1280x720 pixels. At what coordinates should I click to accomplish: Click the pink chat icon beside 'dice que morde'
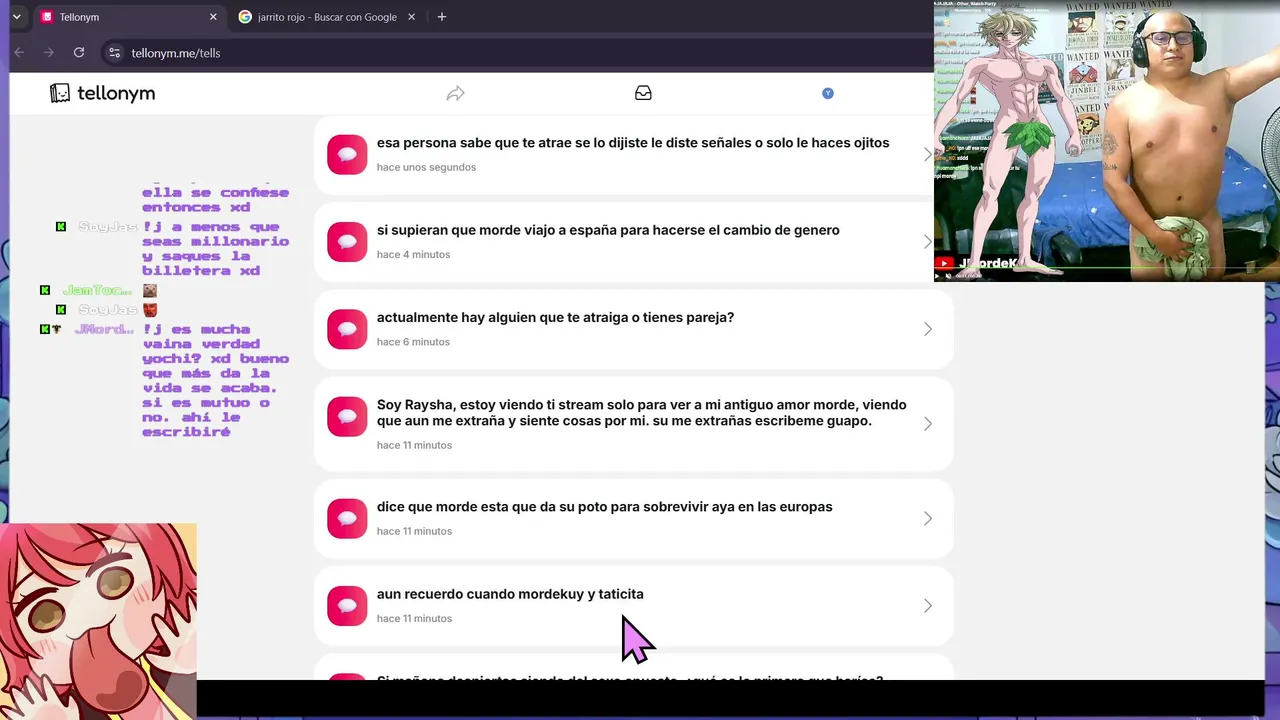tap(347, 518)
